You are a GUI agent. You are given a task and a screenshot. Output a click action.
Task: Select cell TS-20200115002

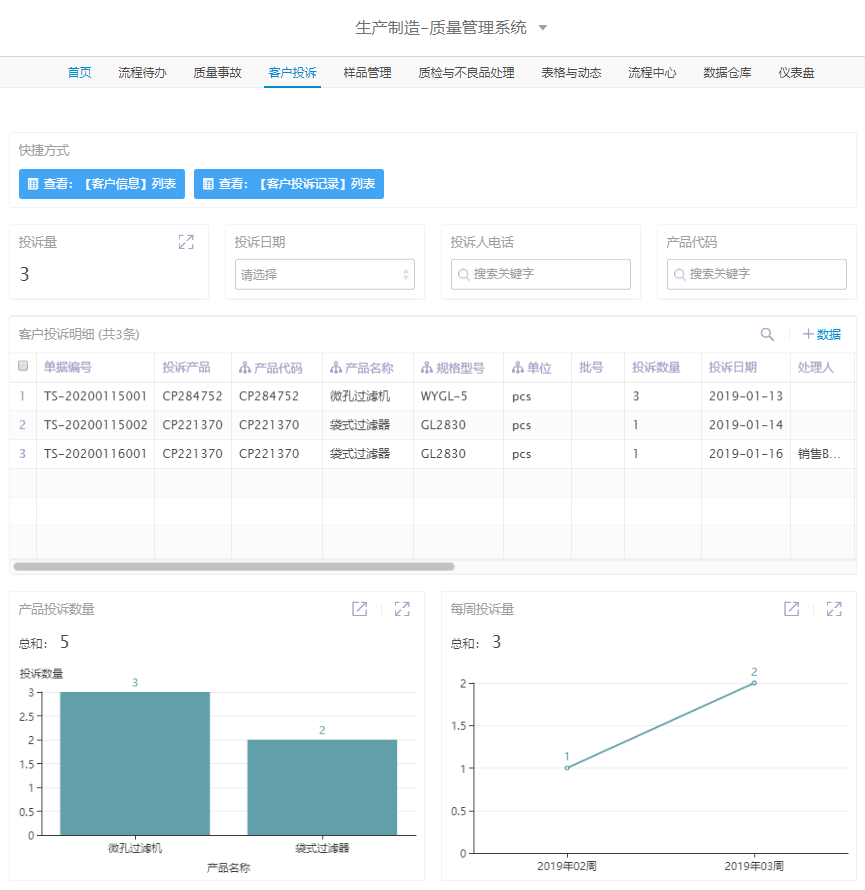pyautogui.click(x=95, y=425)
